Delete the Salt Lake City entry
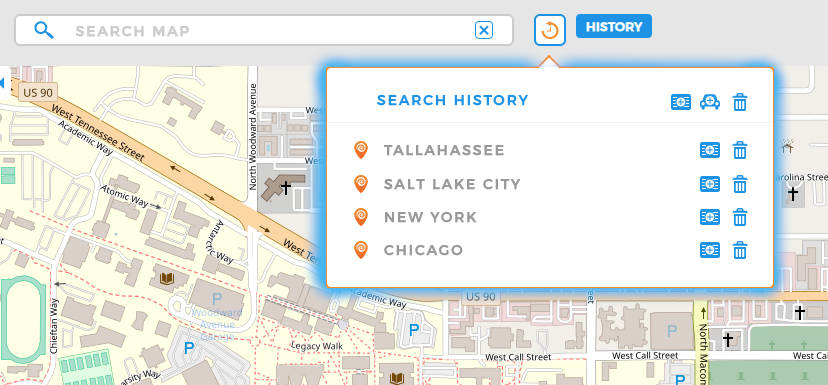The height and width of the screenshot is (385, 828). click(740, 184)
